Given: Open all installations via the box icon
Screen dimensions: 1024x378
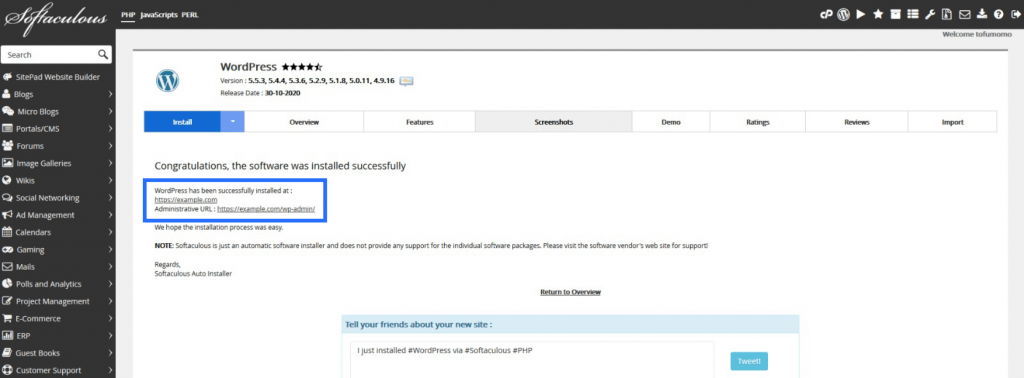Looking at the screenshot, I should pyautogui.click(x=895, y=14).
